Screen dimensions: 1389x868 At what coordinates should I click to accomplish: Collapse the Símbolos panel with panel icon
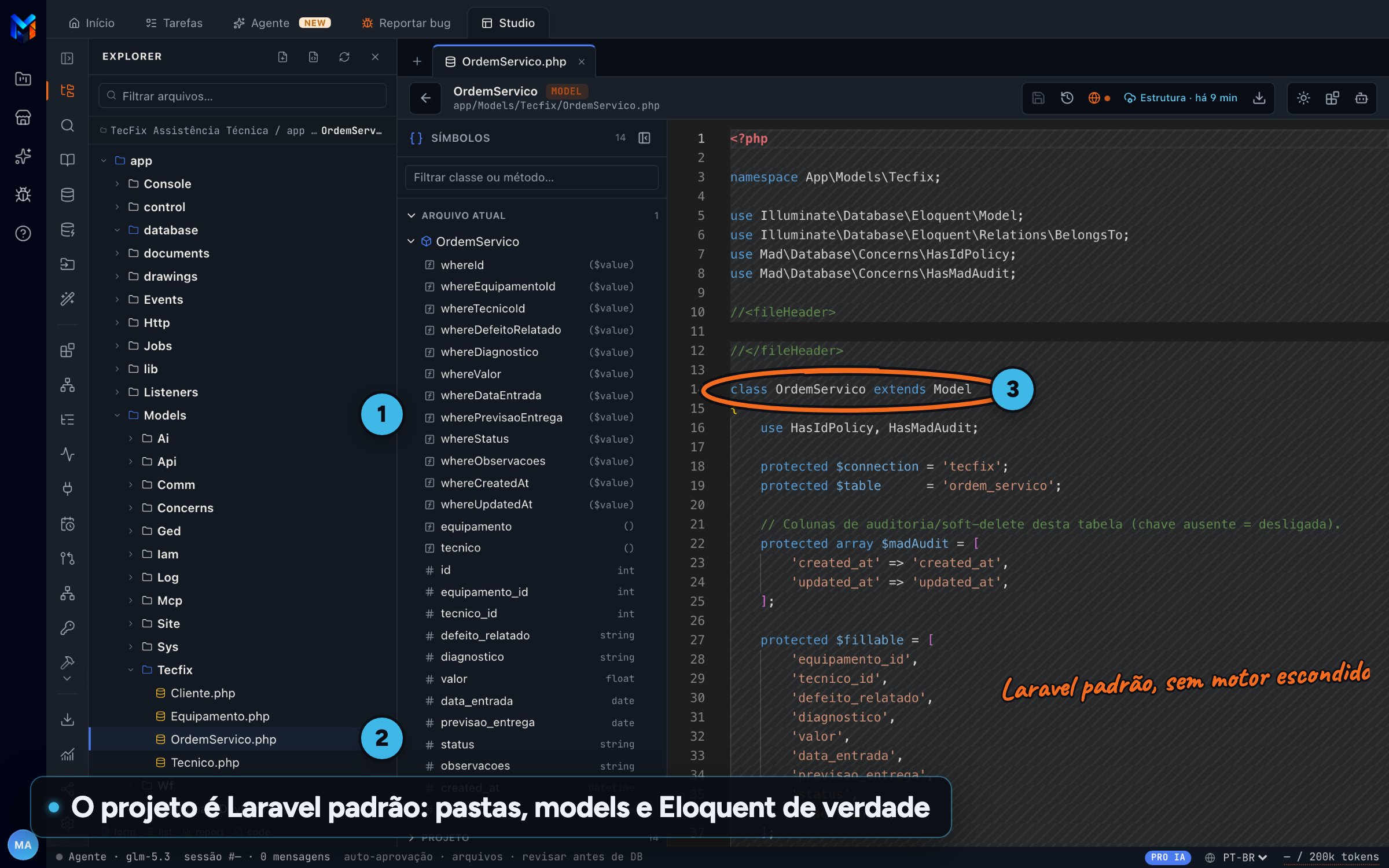point(644,138)
